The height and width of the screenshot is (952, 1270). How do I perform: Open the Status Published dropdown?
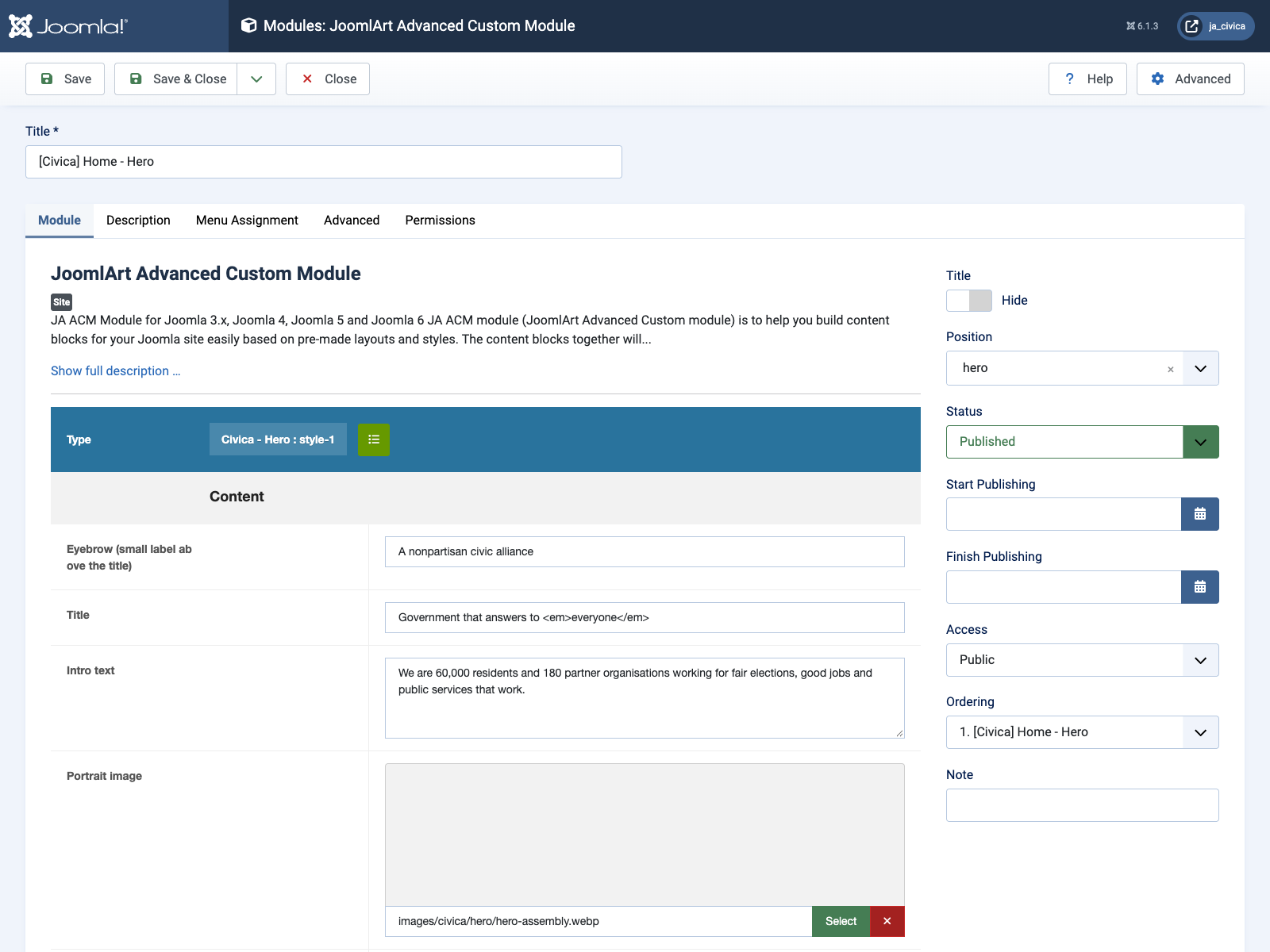coord(1083,442)
